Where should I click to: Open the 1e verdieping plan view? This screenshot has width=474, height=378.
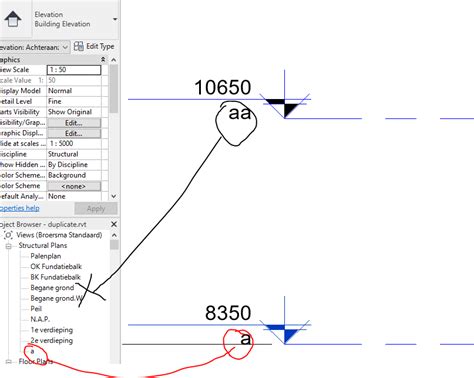click(52, 330)
